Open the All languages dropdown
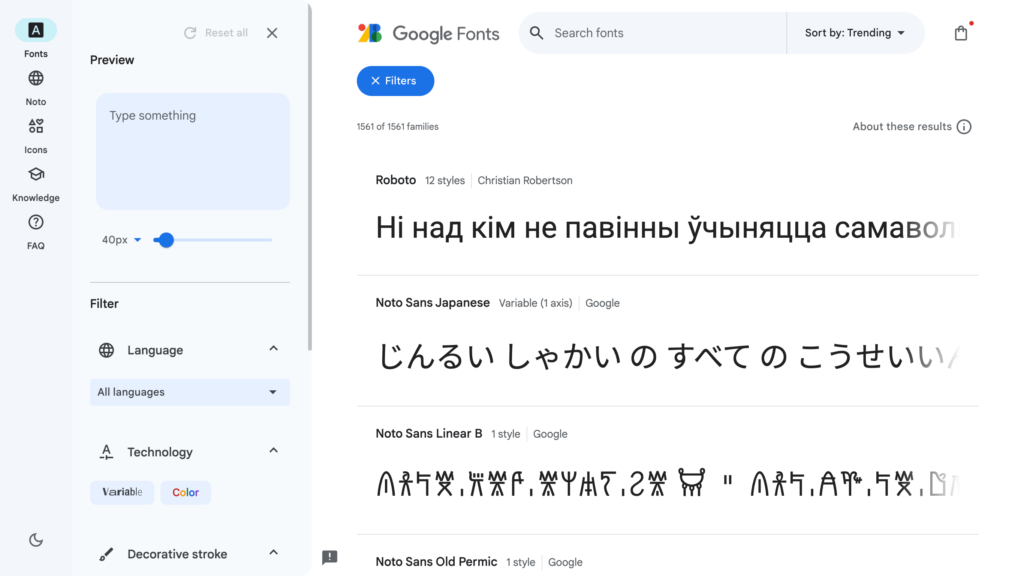This screenshot has width=1024, height=576. tap(189, 391)
